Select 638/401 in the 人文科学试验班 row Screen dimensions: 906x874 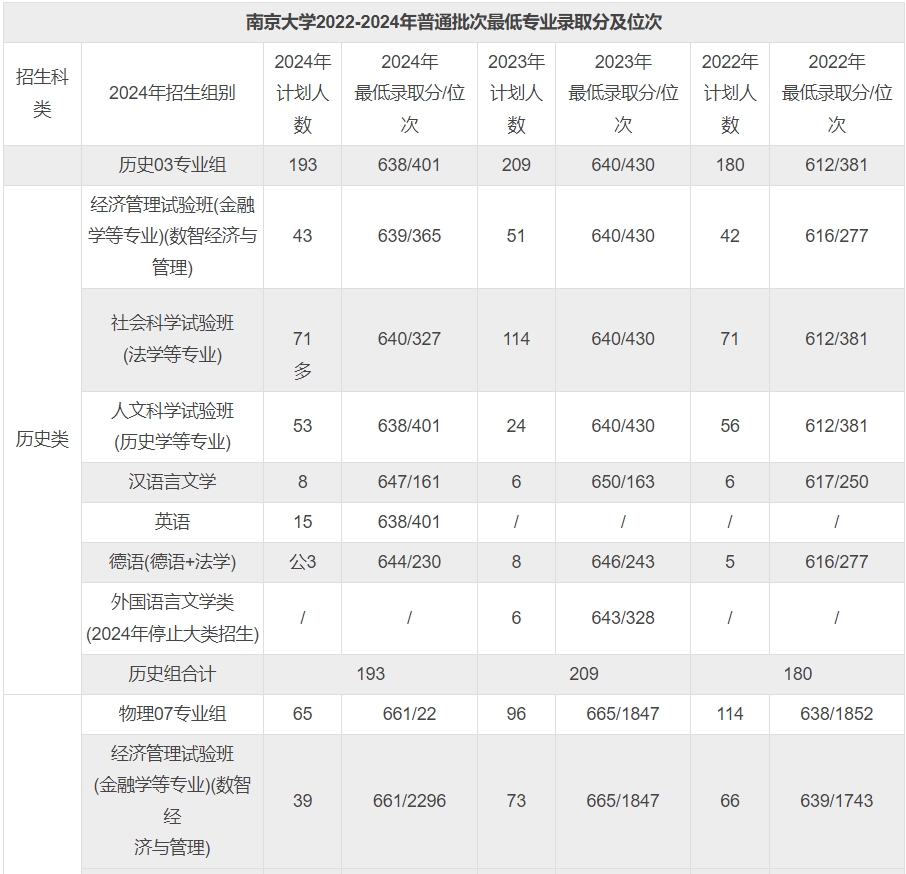pos(409,426)
